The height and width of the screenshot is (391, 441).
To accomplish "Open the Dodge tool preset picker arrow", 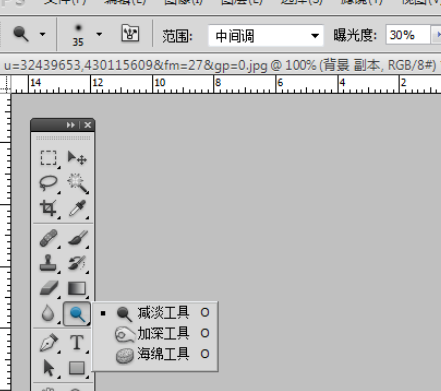I will (42, 34).
